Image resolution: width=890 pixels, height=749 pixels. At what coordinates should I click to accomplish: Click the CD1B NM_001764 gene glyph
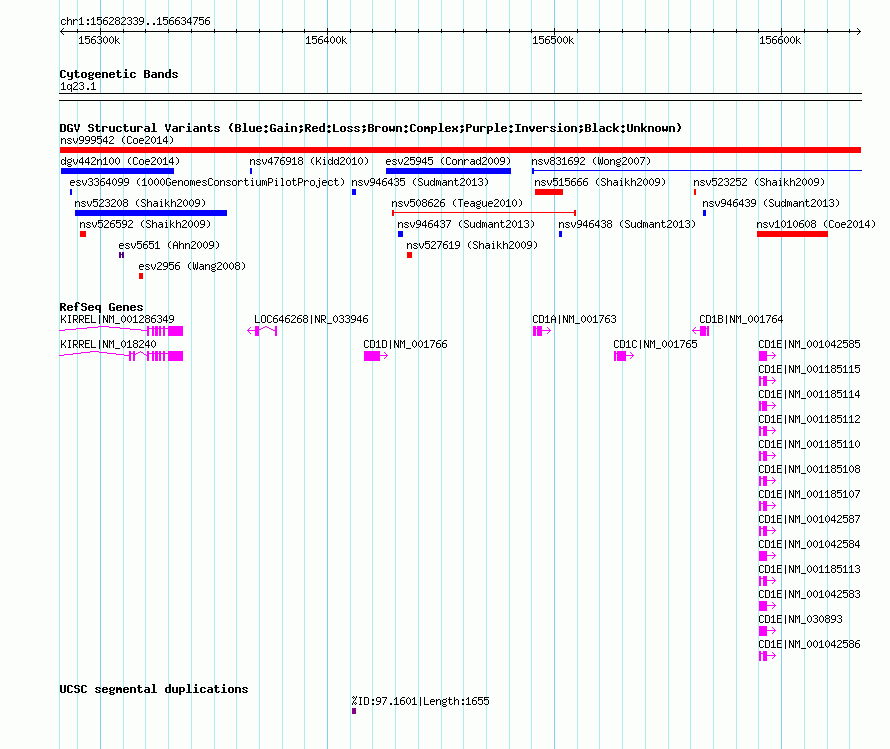(x=701, y=331)
